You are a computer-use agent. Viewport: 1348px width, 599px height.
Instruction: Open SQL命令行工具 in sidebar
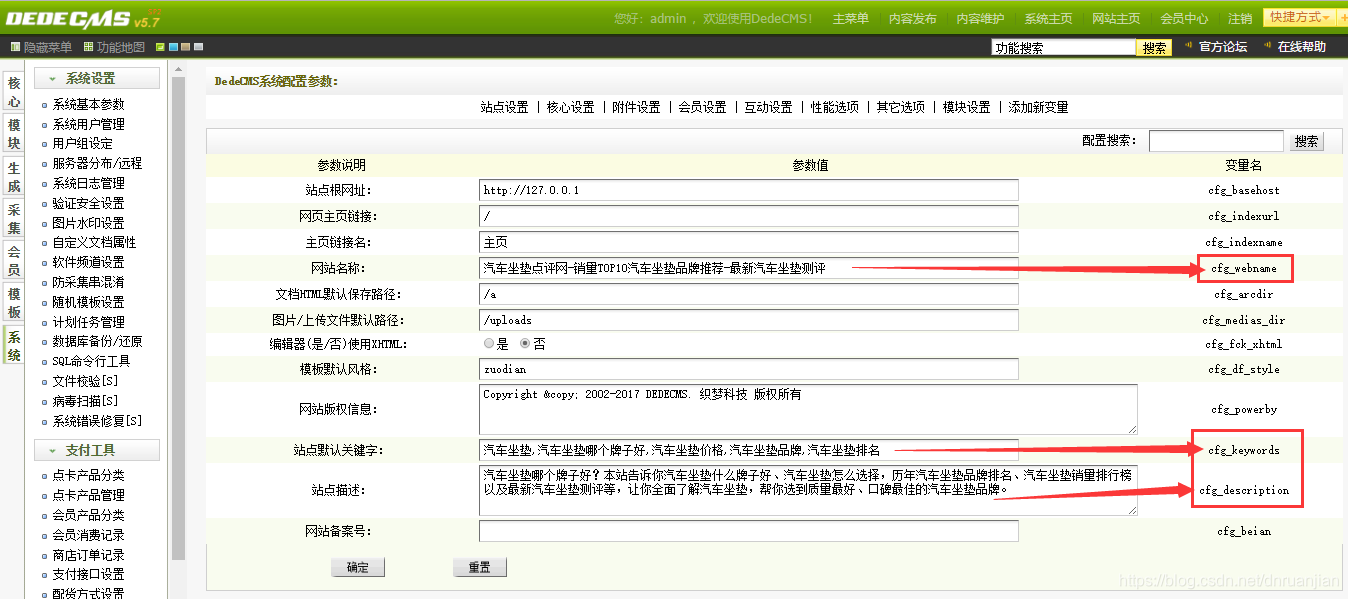tap(91, 361)
